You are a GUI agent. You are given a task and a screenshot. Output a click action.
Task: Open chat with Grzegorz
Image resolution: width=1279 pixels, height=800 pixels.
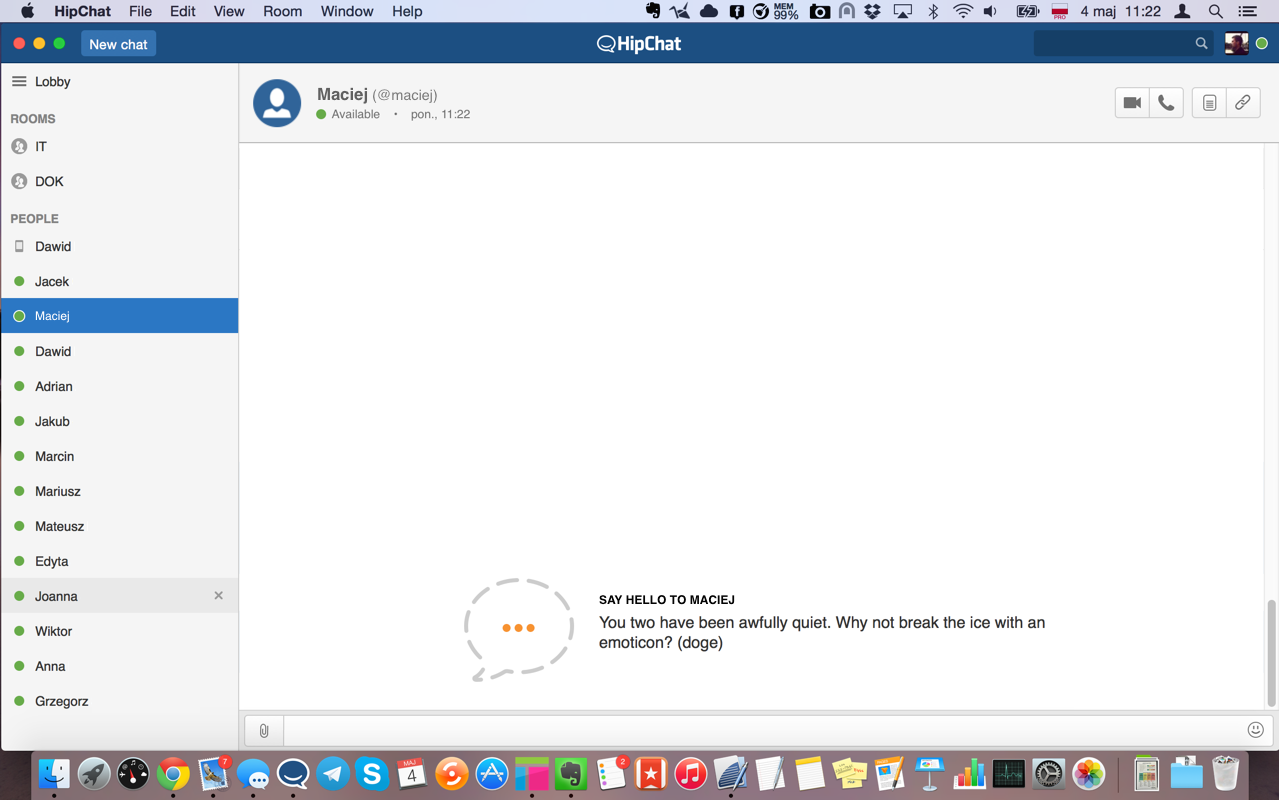tap(62, 701)
